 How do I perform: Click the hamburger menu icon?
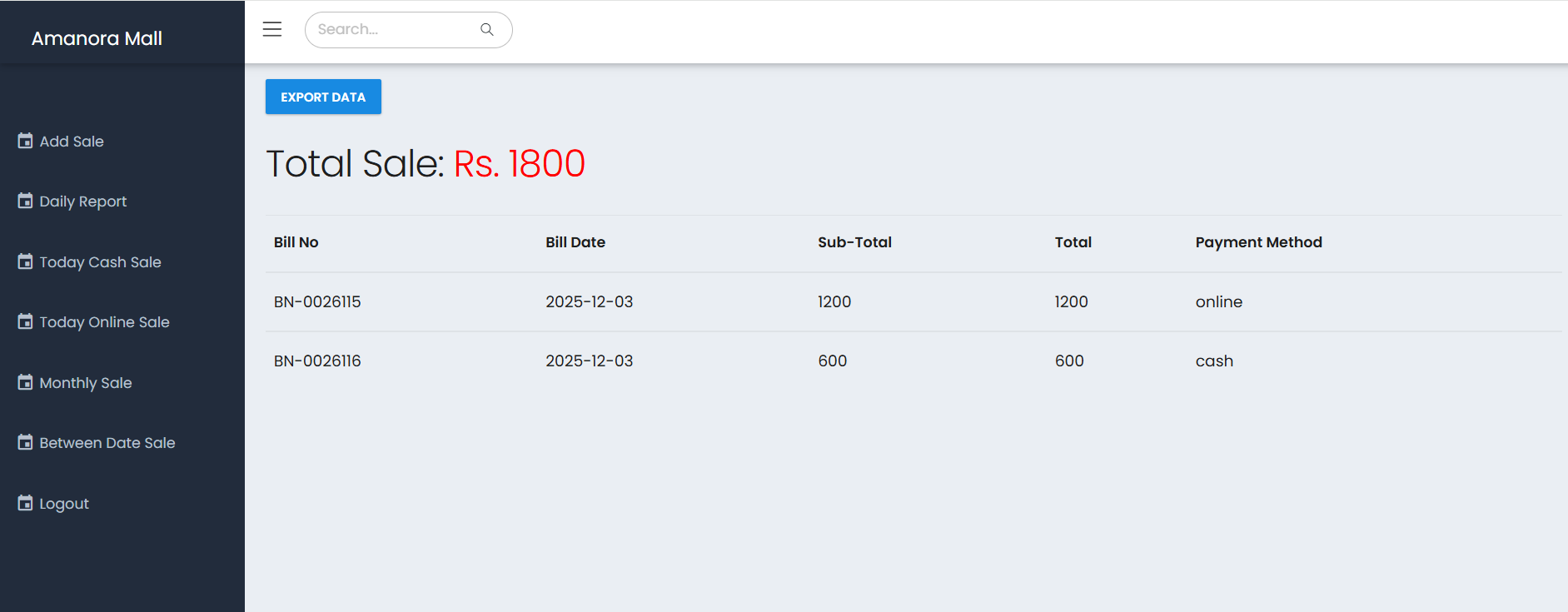pyautogui.click(x=272, y=29)
